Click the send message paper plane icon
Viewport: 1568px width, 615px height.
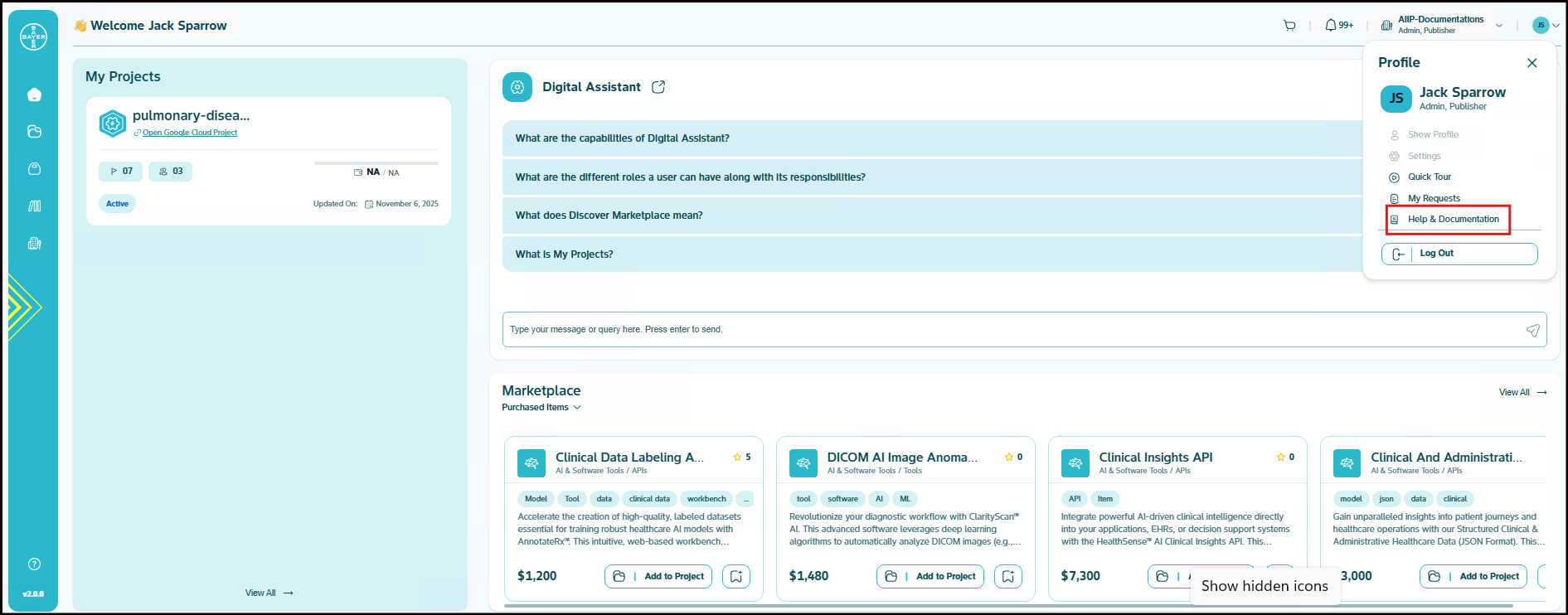click(x=1532, y=330)
